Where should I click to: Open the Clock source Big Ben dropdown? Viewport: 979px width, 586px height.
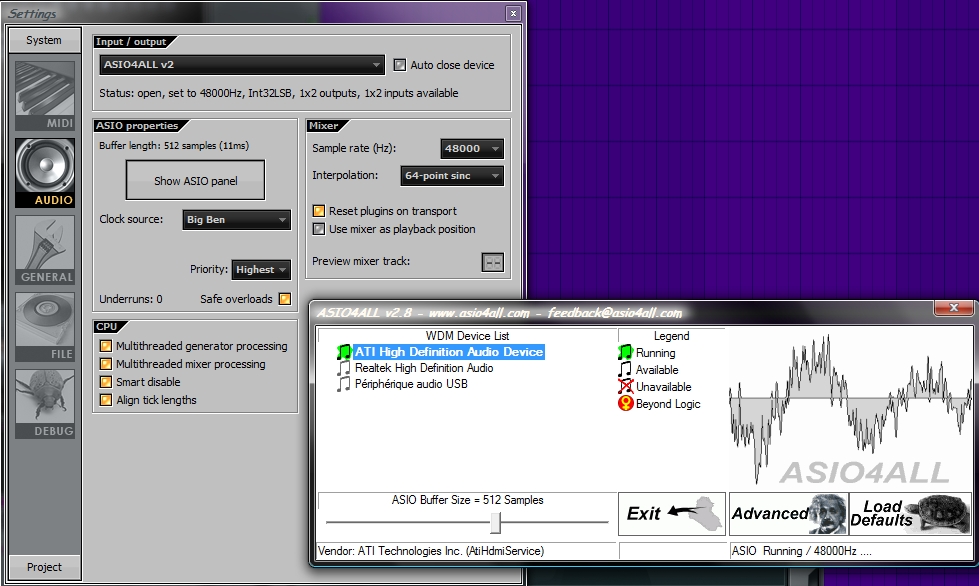237,220
